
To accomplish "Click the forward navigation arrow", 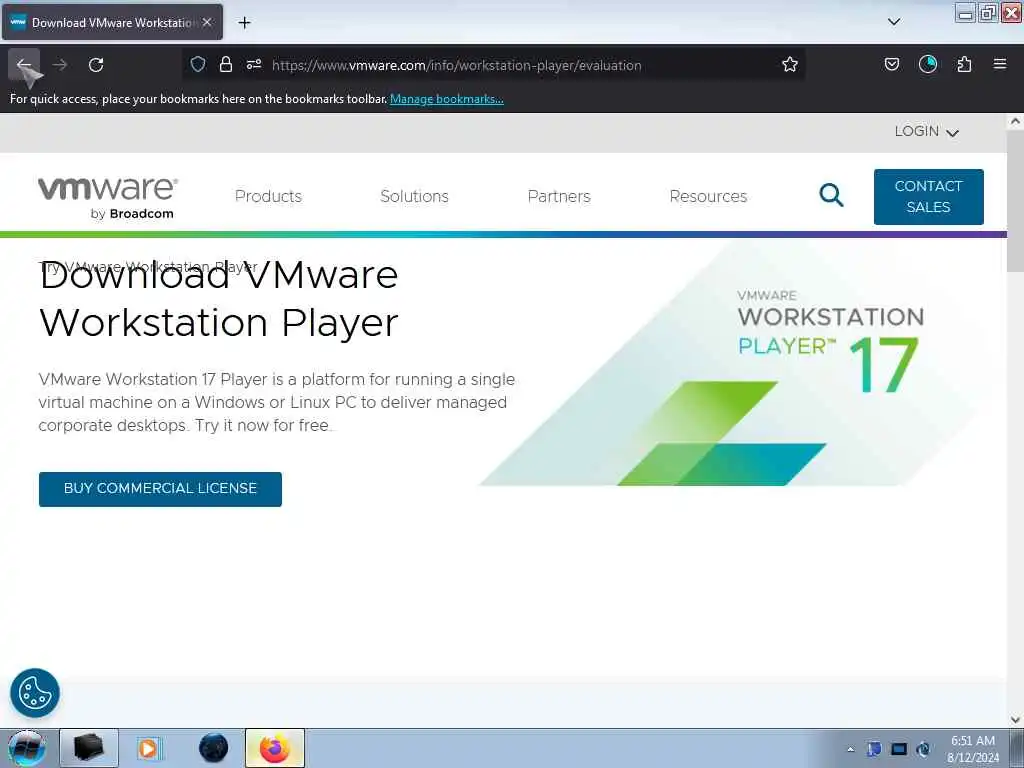I will pos(60,65).
